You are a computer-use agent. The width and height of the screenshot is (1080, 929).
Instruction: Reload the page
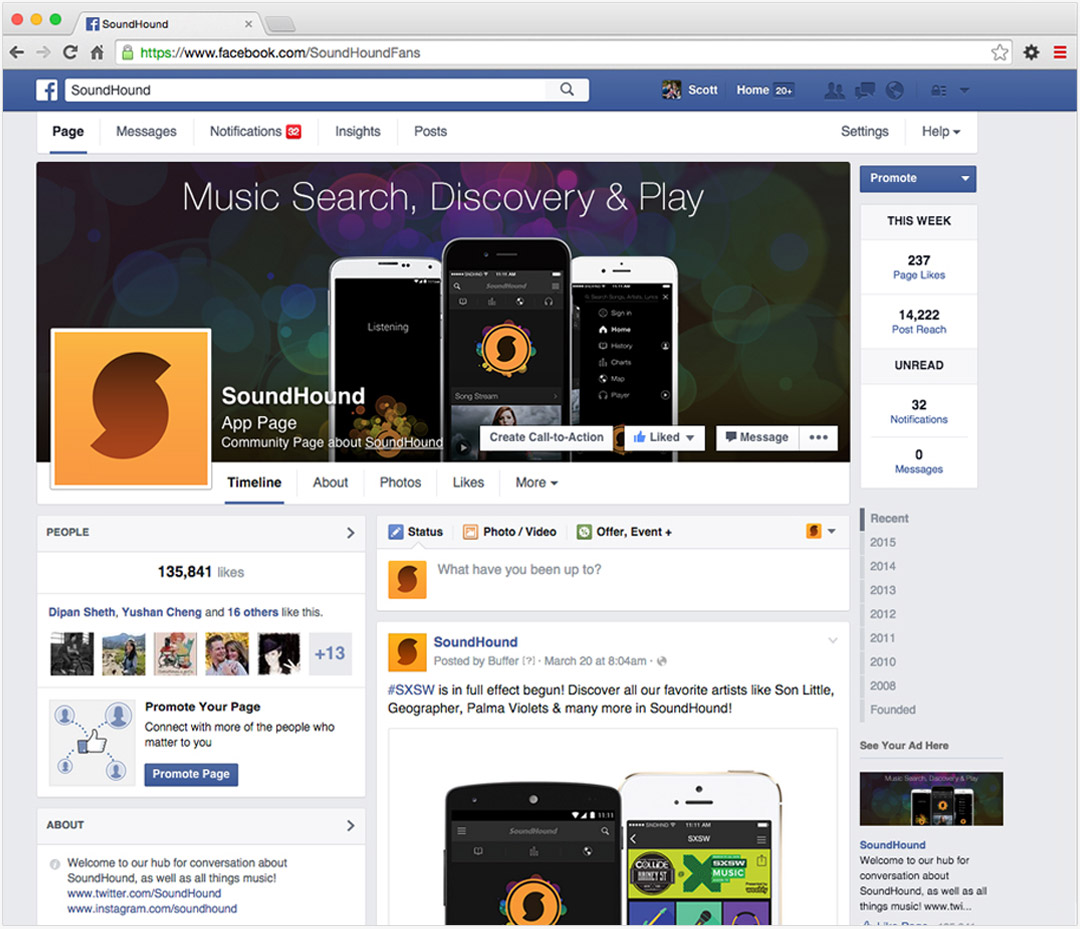[x=70, y=52]
